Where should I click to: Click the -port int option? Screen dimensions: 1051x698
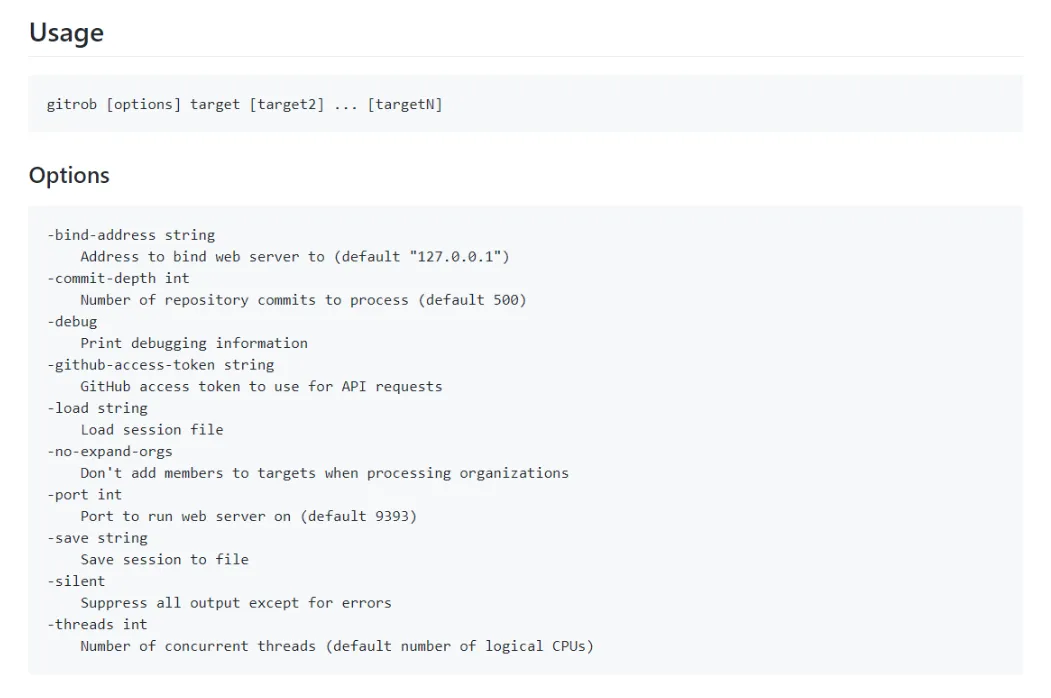click(x=84, y=494)
